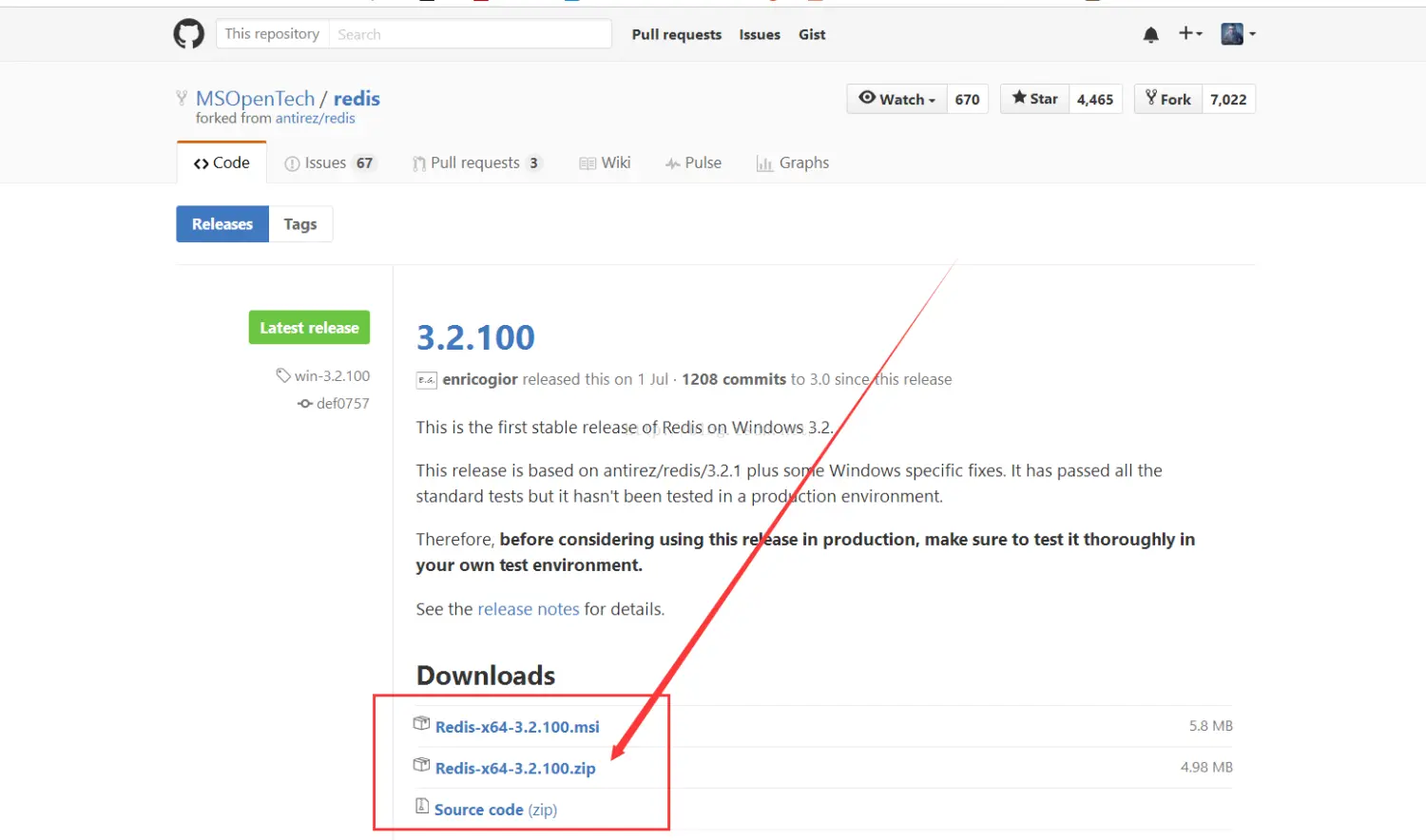Open GitHub home via Octocat logo

click(x=188, y=34)
